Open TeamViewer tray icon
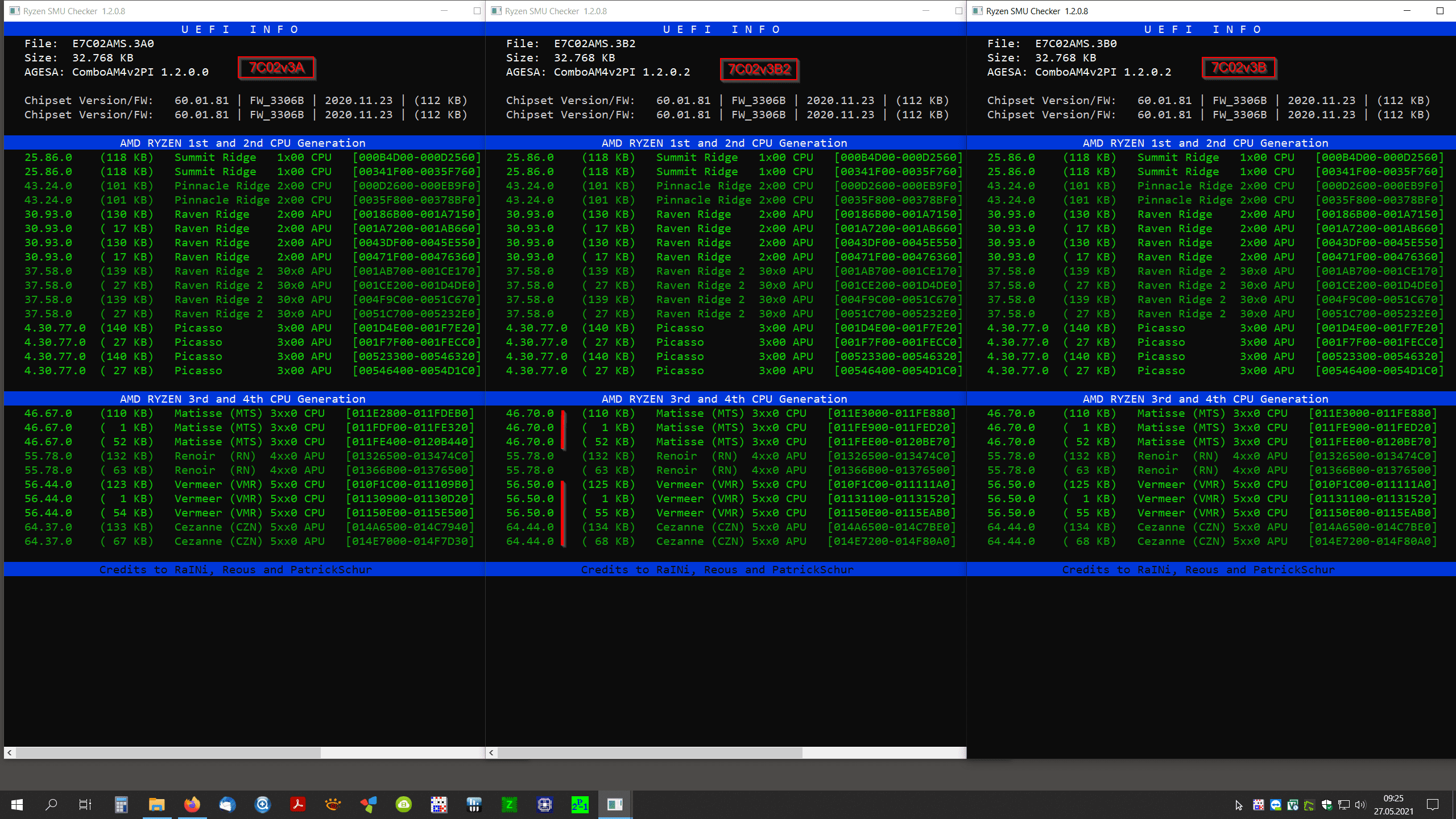Screen dimensions: 1456x819 coord(1276,805)
